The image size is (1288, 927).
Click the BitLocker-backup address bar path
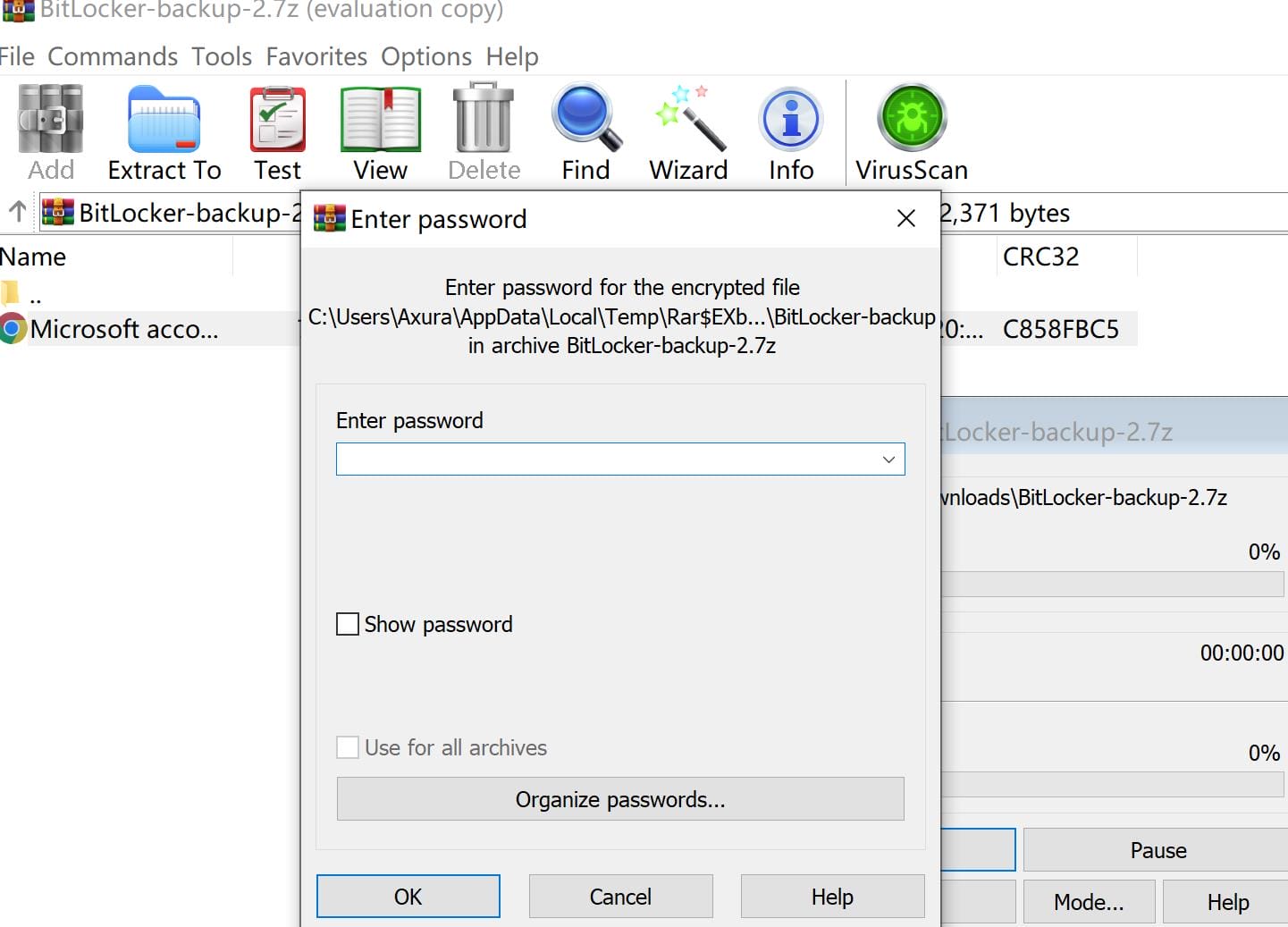(x=190, y=213)
